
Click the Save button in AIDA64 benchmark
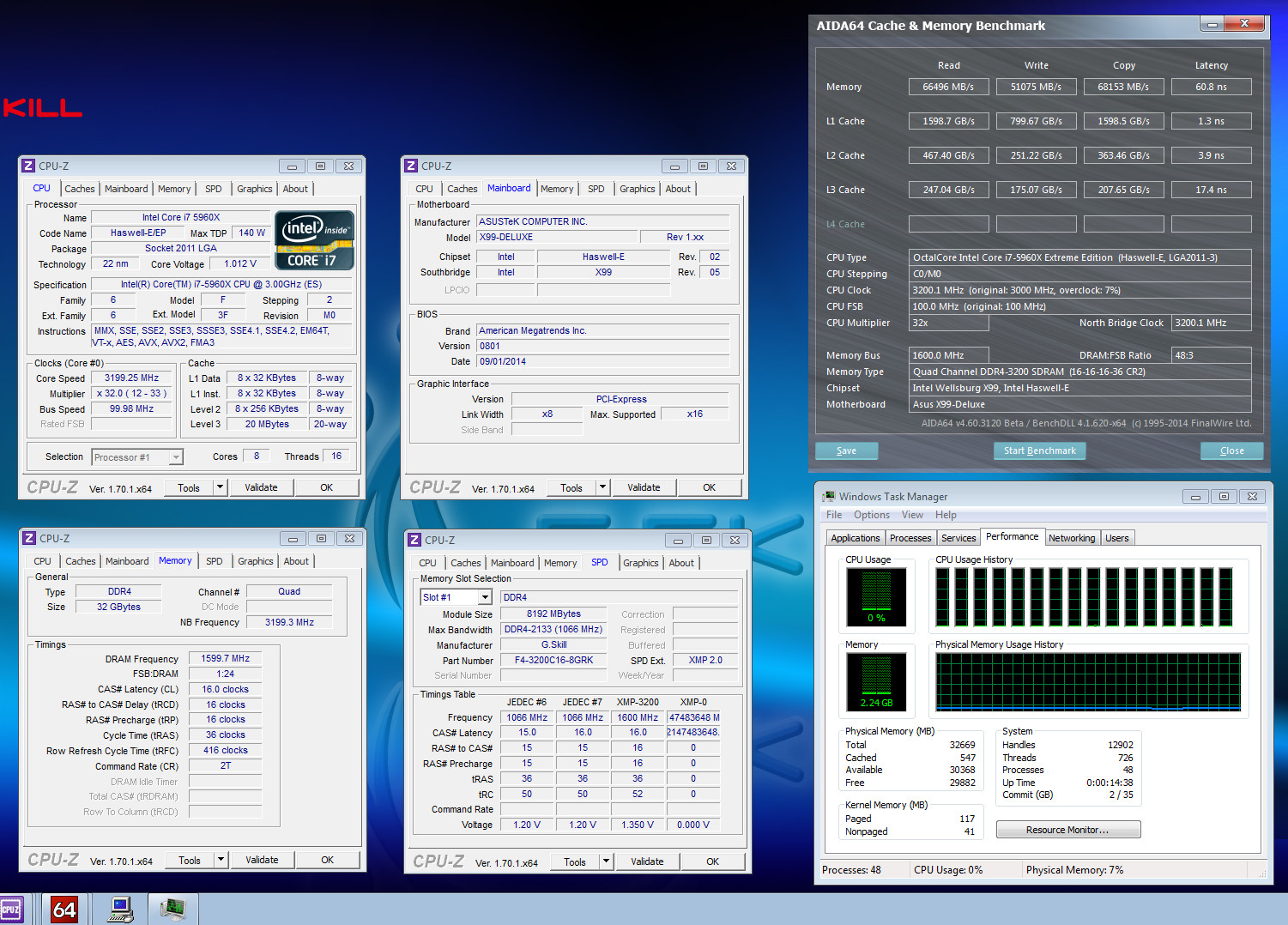(x=846, y=450)
